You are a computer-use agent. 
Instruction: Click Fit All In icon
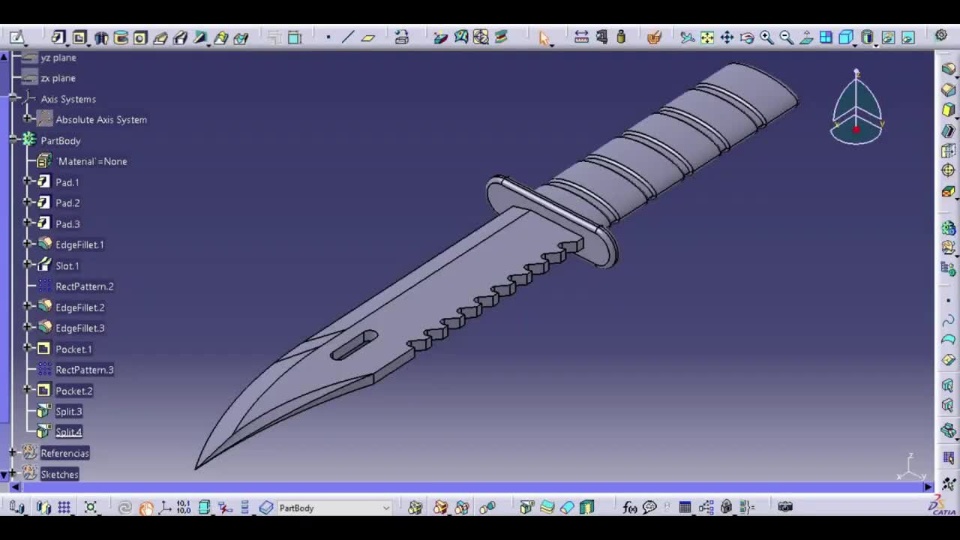pos(707,37)
